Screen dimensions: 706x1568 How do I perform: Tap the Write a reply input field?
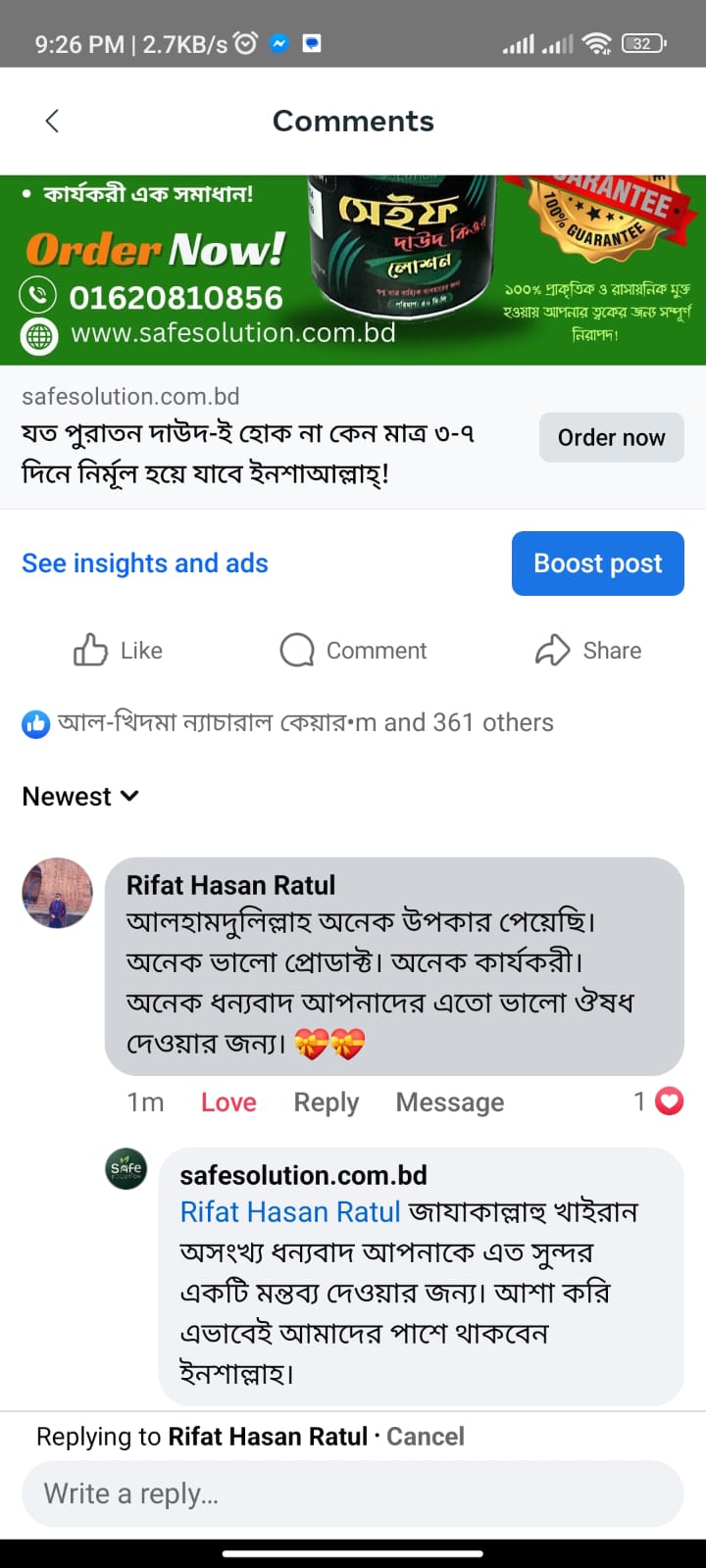(x=353, y=1494)
